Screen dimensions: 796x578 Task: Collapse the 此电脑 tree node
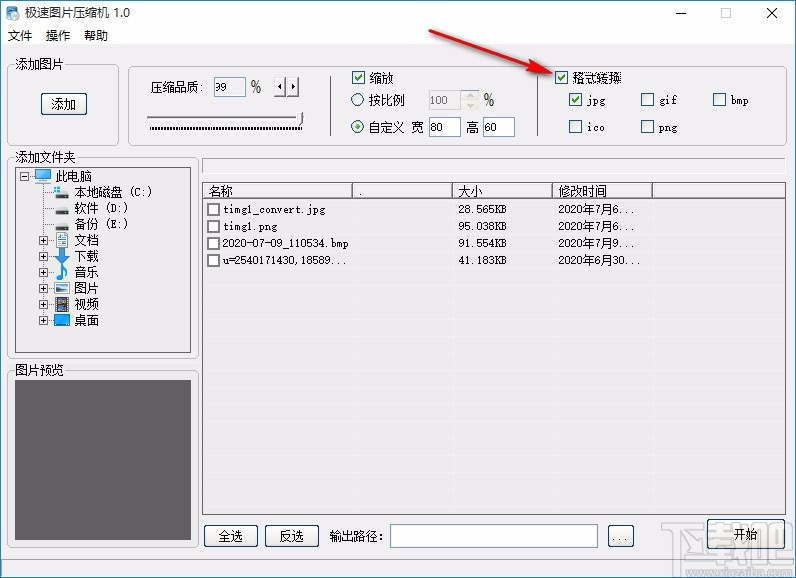click(24, 177)
